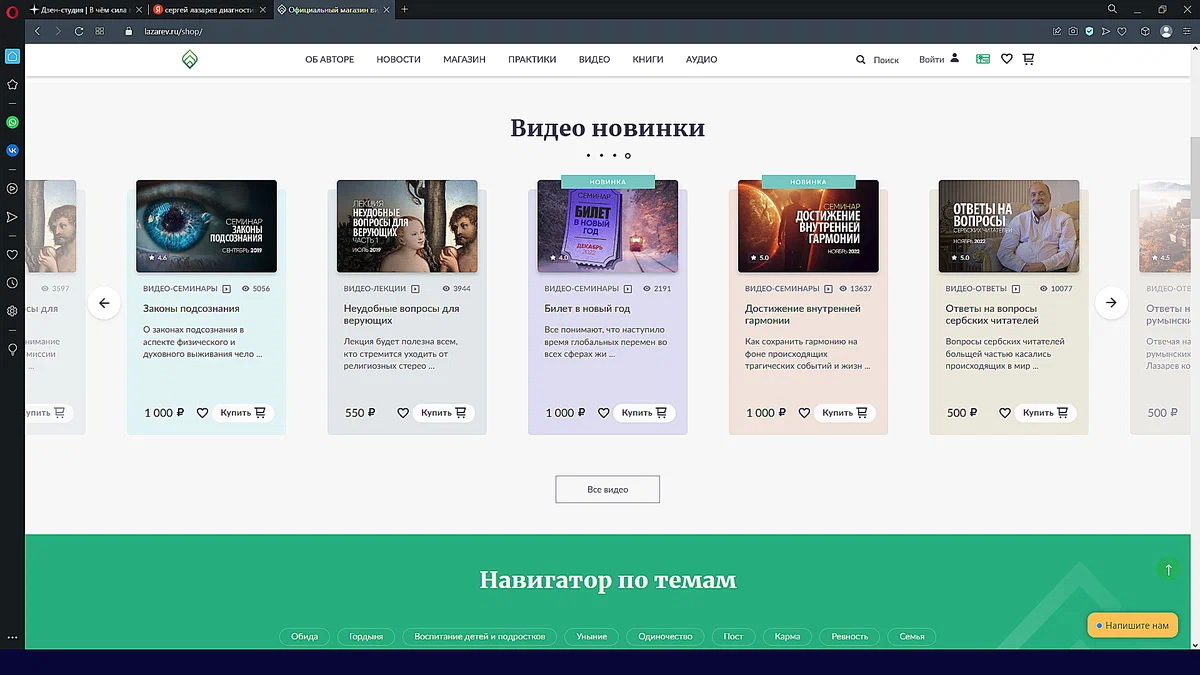Viewport: 1200px width, 675px height.
Task: Favorite the 'Законы подсознания' video with its heart
Action: [x=201, y=412]
